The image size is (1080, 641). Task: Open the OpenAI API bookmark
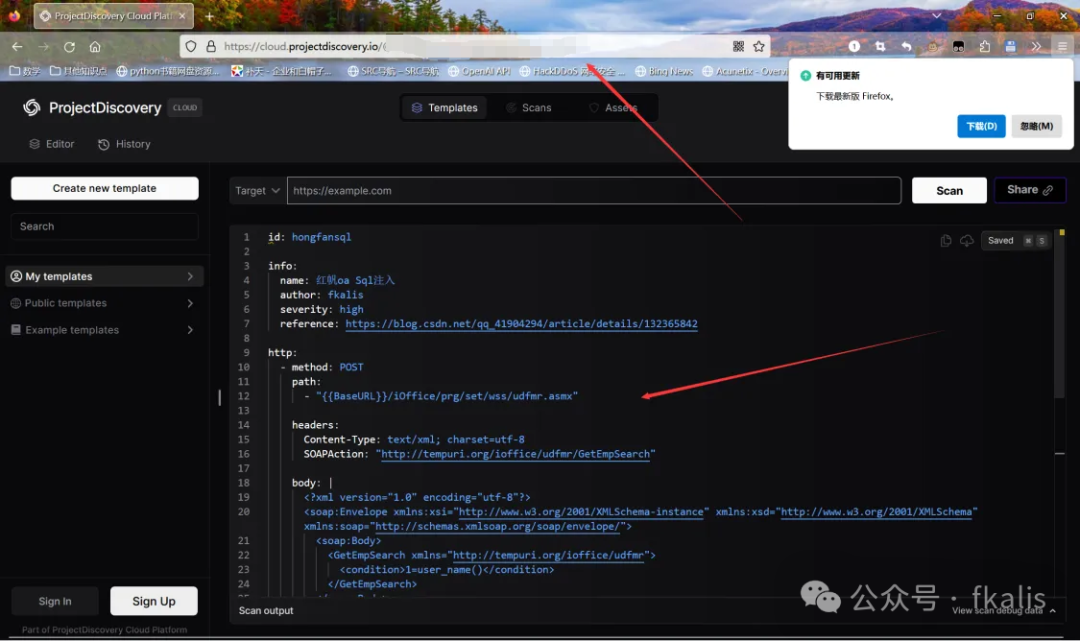[479, 71]
